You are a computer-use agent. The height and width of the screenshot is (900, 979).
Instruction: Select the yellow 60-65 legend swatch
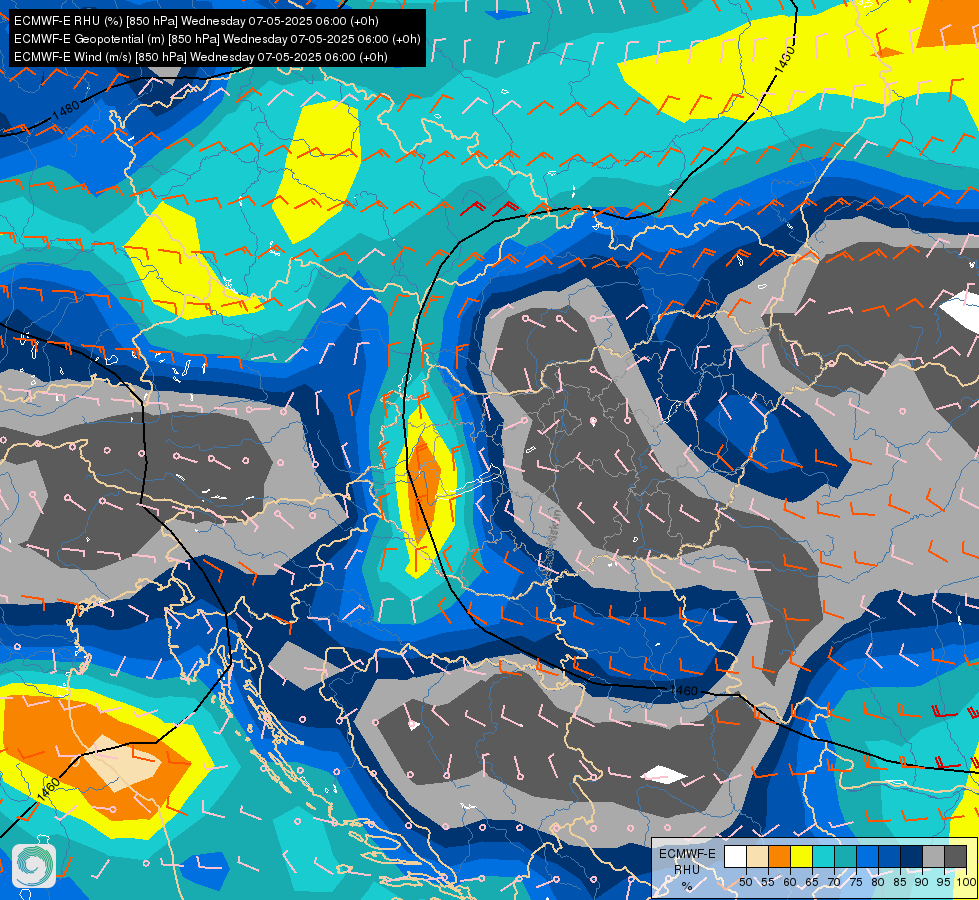tap(802, 856)
